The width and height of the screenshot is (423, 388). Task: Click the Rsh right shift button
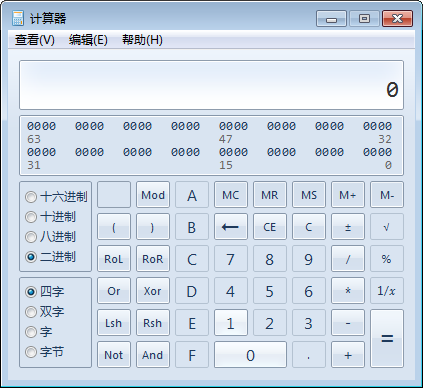click(x=153, y=323)
